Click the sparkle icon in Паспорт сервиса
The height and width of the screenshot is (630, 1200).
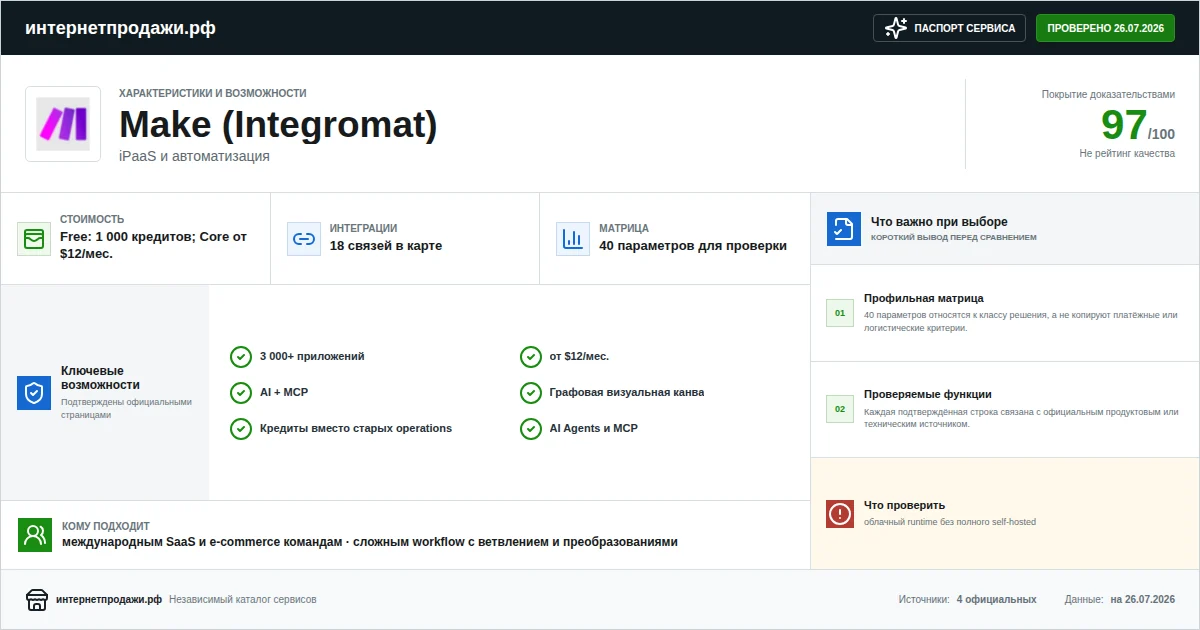click(x=896, y=28)
